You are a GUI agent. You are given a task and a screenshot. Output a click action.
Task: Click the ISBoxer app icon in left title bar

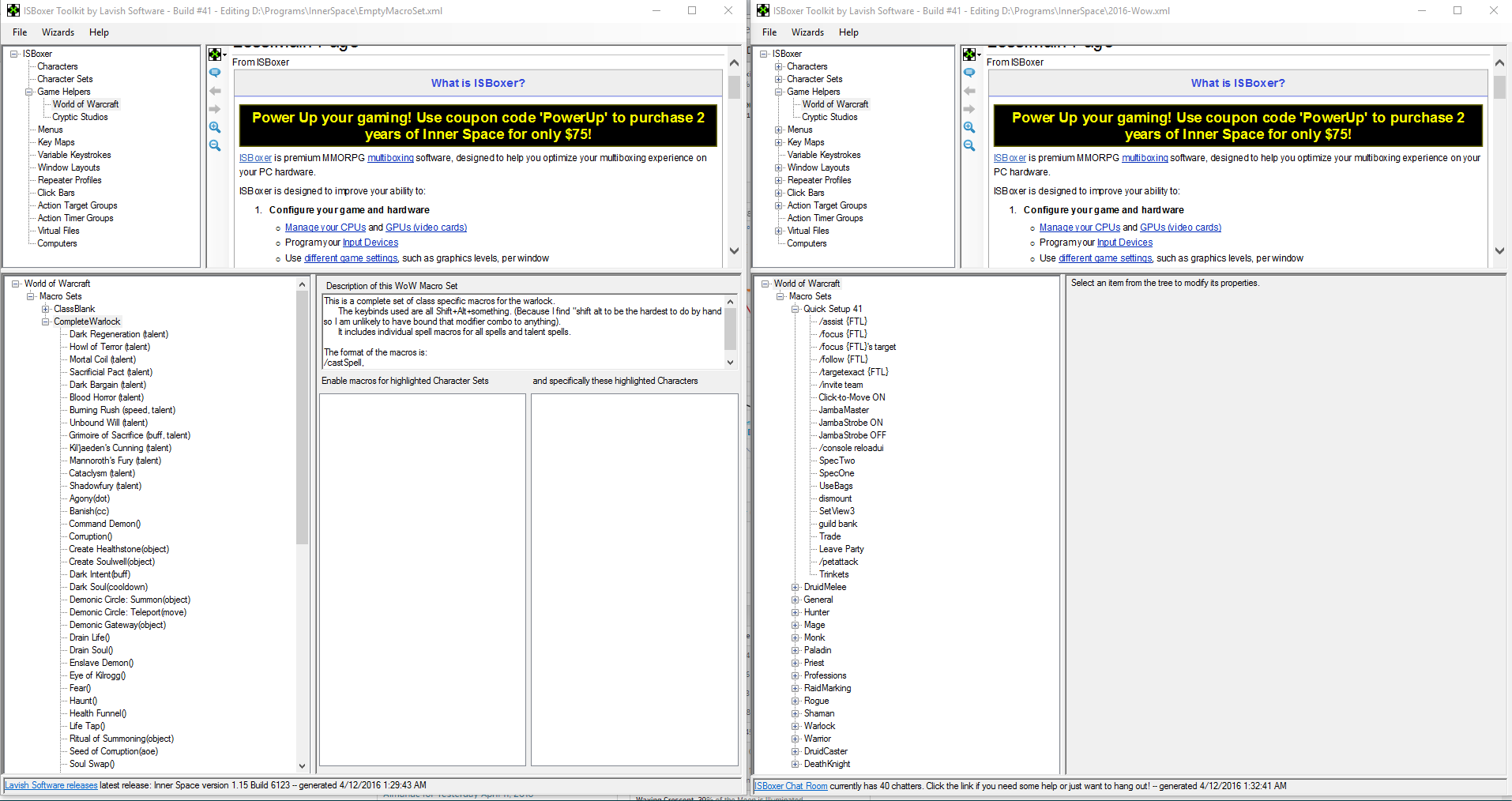point(13,10)
